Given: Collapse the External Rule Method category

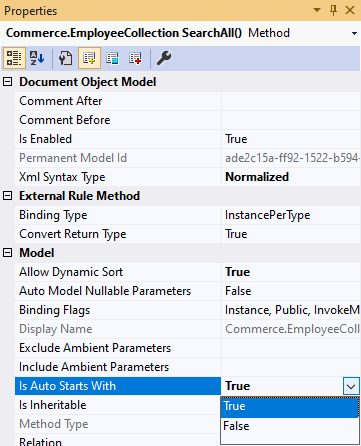Looking at the screenshot, I should click(8, 196).
